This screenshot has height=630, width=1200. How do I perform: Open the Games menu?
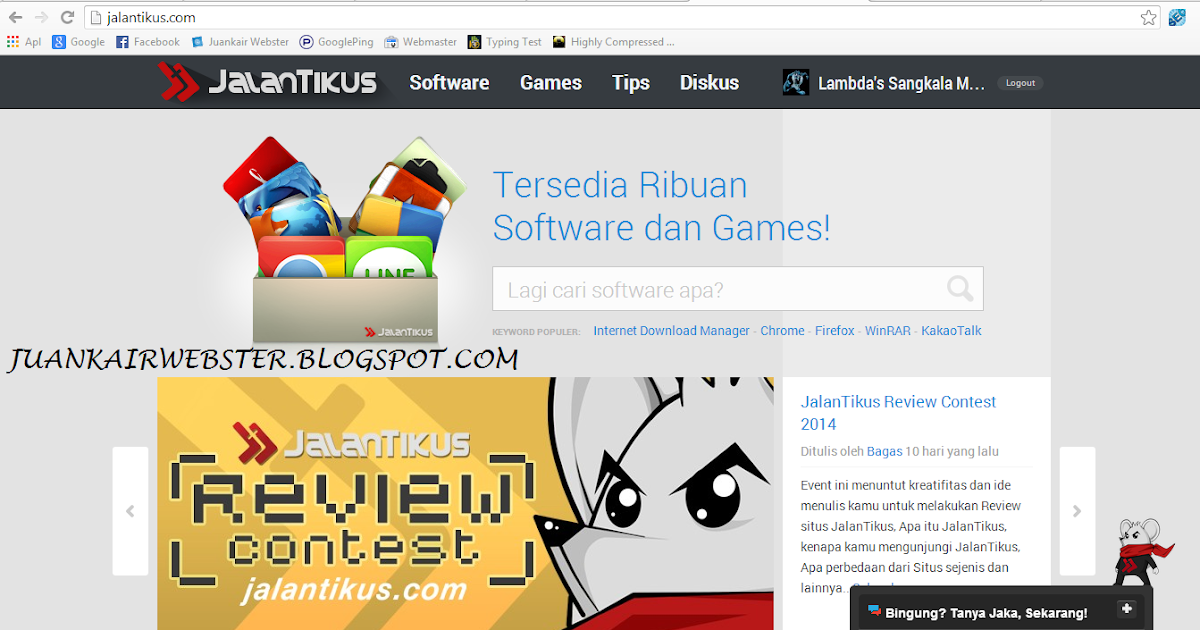[551, 83]
